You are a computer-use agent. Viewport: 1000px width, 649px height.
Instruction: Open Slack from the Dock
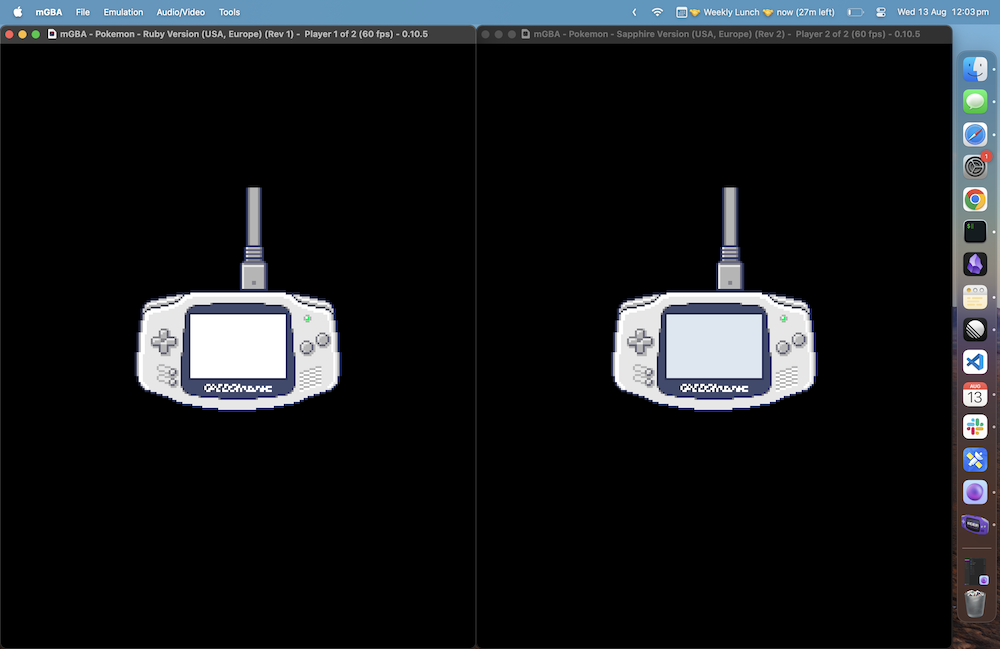pyautogui.click(x=974, y=427)
